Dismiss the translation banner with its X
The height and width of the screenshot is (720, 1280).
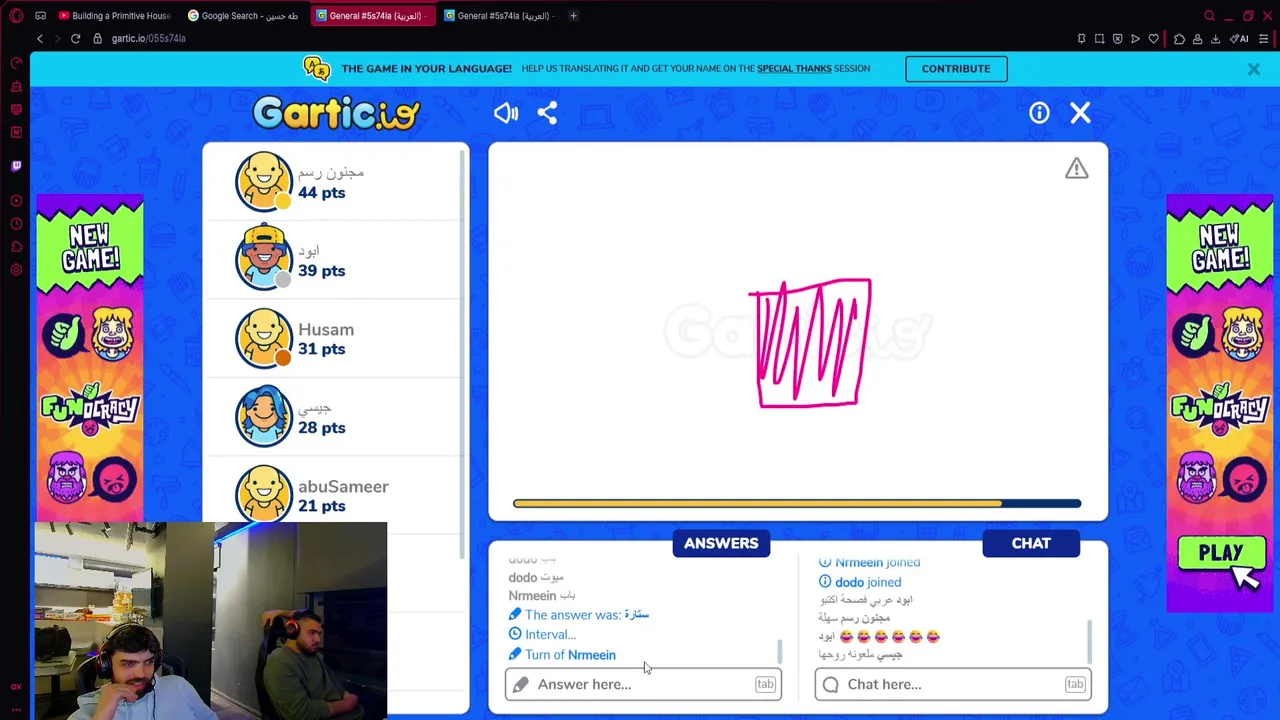pos(1253,69)
